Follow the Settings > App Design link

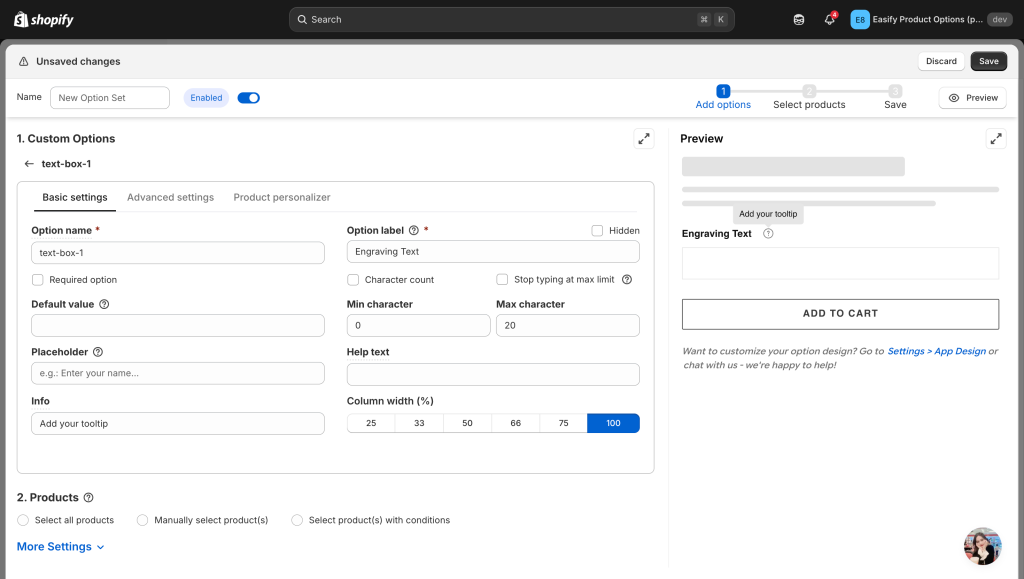[936, 351]
